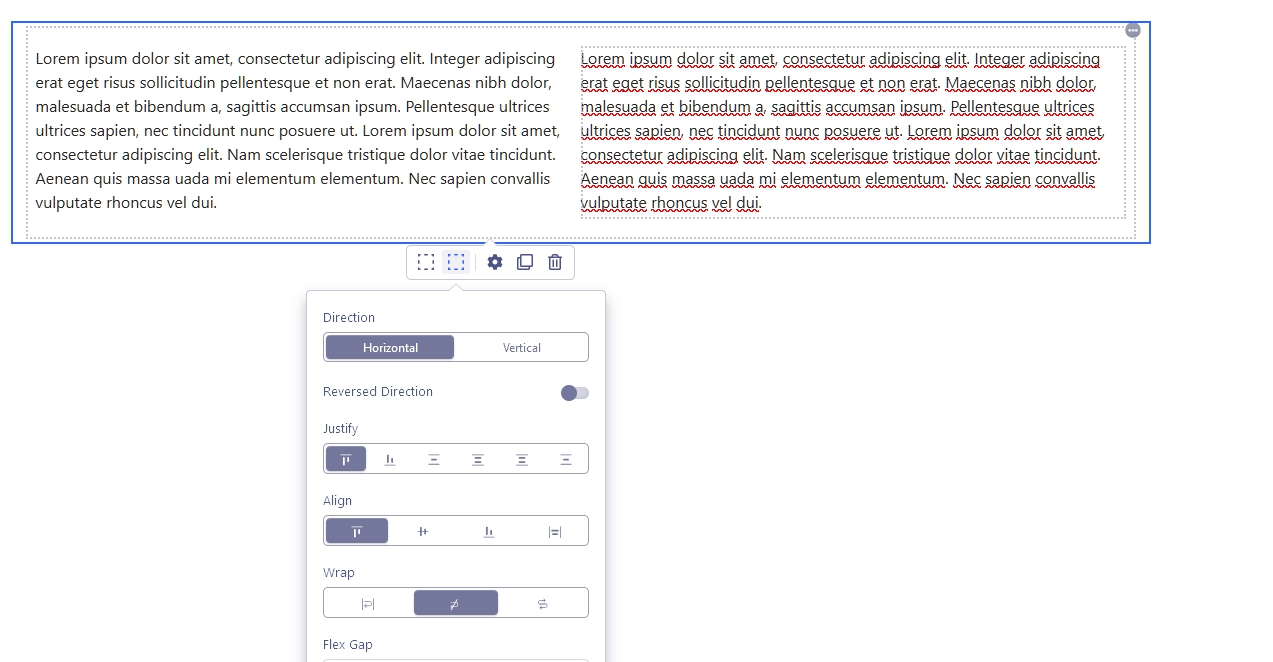Select the second Align icon option
Screen dimensions: 1273x662
tap(423, 531)
